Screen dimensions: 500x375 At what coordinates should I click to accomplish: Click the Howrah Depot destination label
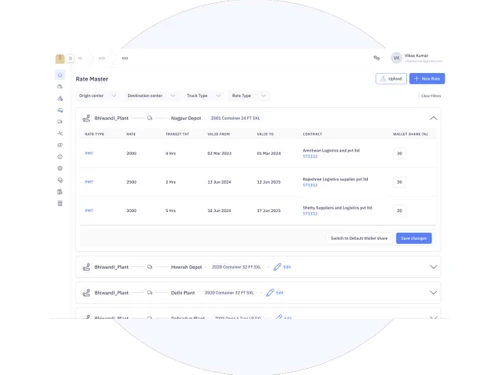tap(186, 267)
